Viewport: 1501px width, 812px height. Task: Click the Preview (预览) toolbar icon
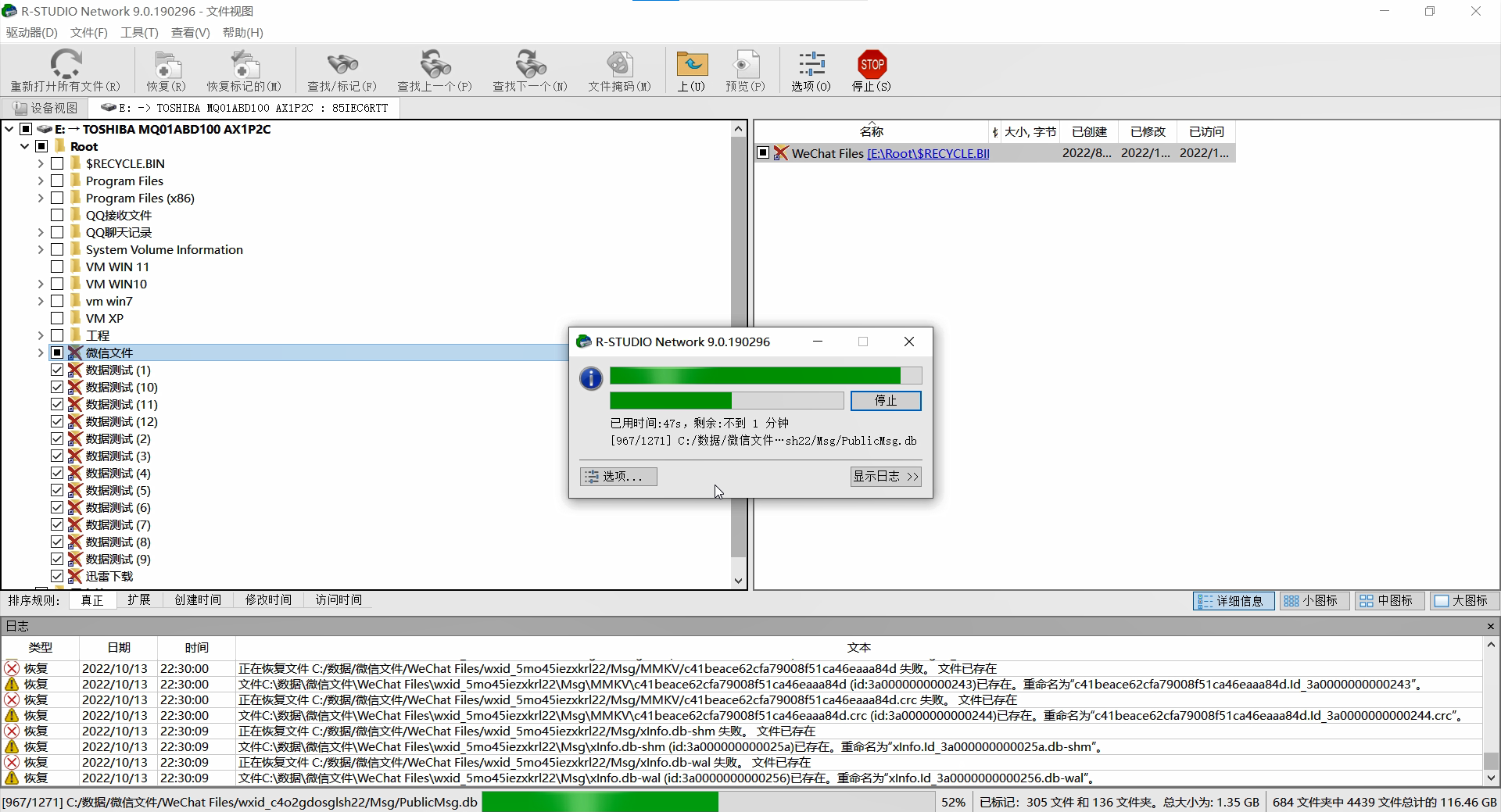click(745, 64)
